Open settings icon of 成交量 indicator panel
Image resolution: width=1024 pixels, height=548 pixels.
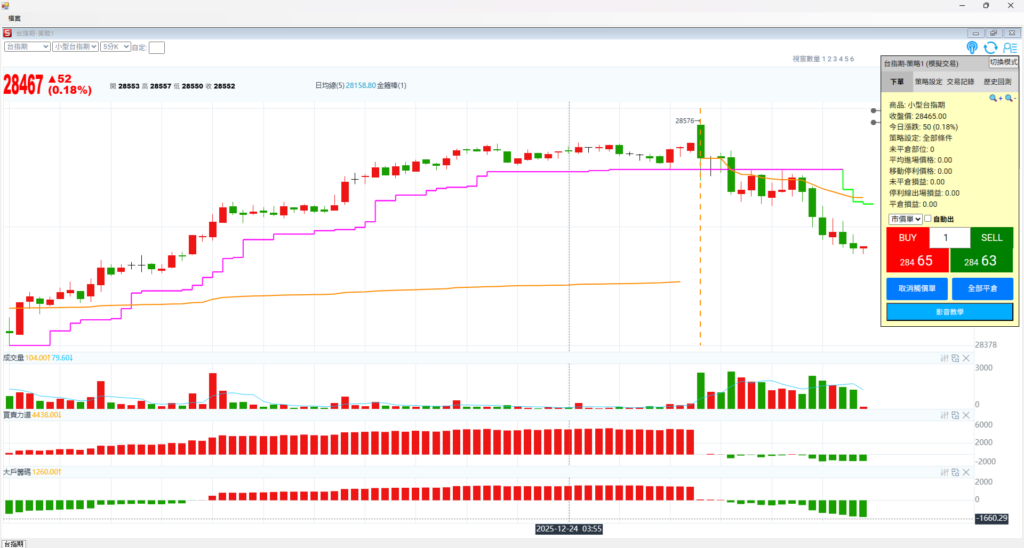point(945,358)
